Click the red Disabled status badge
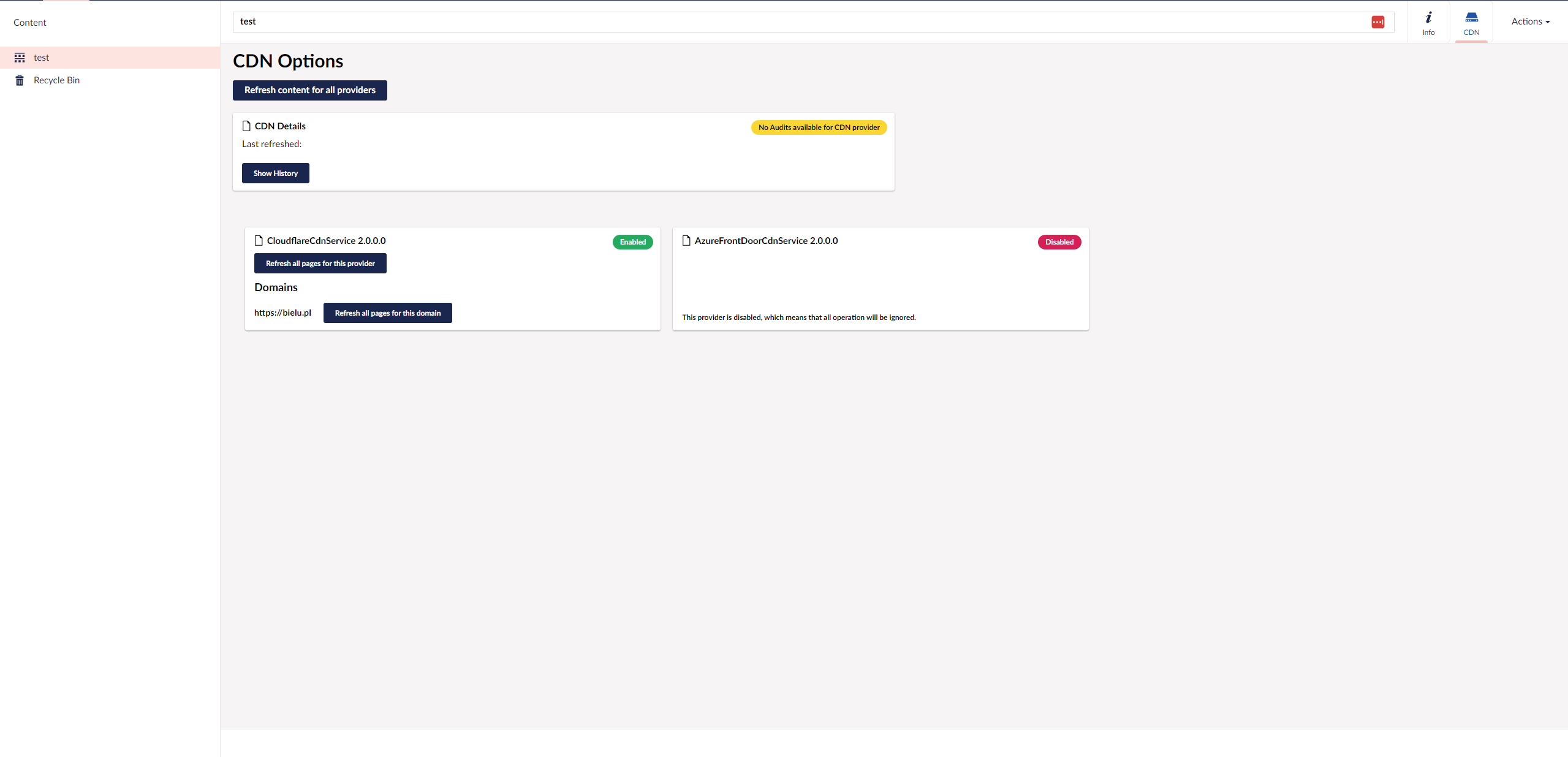 pyautogui.click(x=1059, y=242)
